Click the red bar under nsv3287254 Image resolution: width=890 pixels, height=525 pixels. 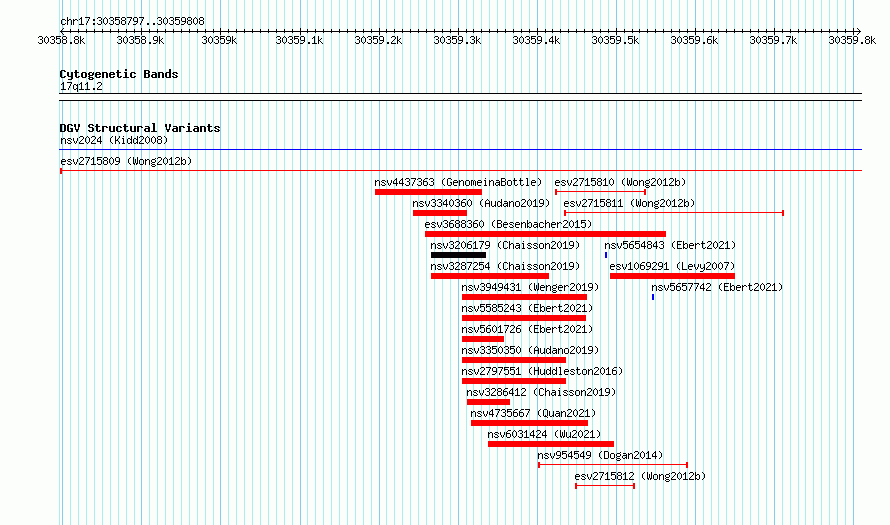tap(490, 276)
